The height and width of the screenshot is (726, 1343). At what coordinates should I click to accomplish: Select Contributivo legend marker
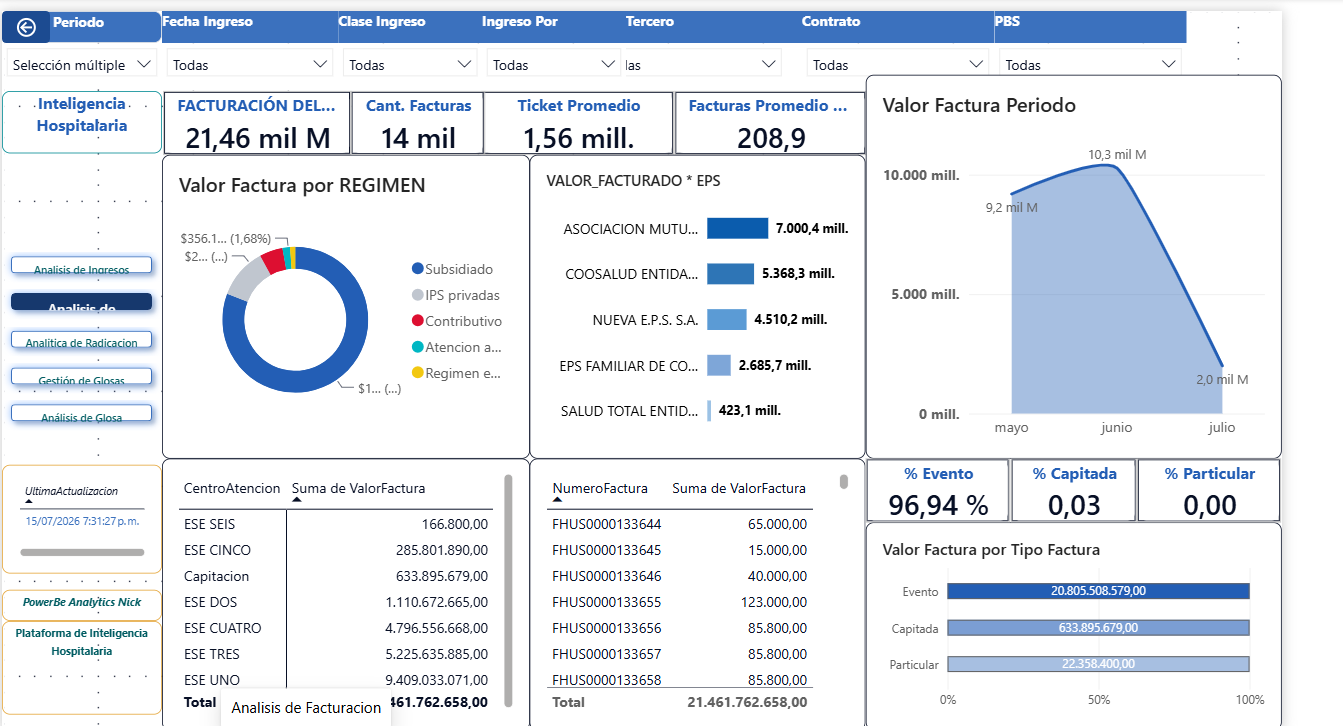417,321
